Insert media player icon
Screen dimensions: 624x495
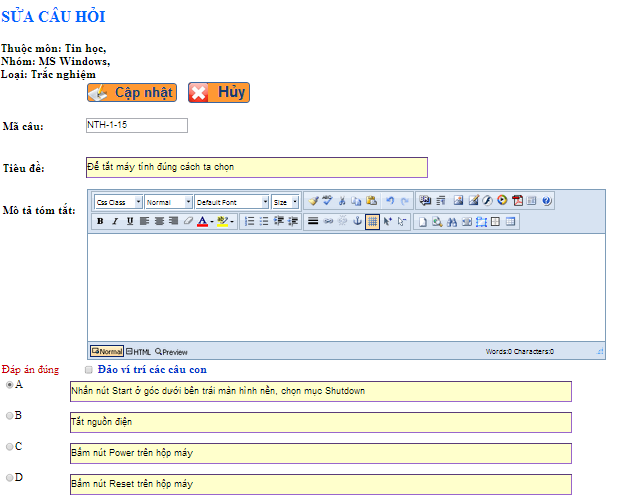click(502, 200)
